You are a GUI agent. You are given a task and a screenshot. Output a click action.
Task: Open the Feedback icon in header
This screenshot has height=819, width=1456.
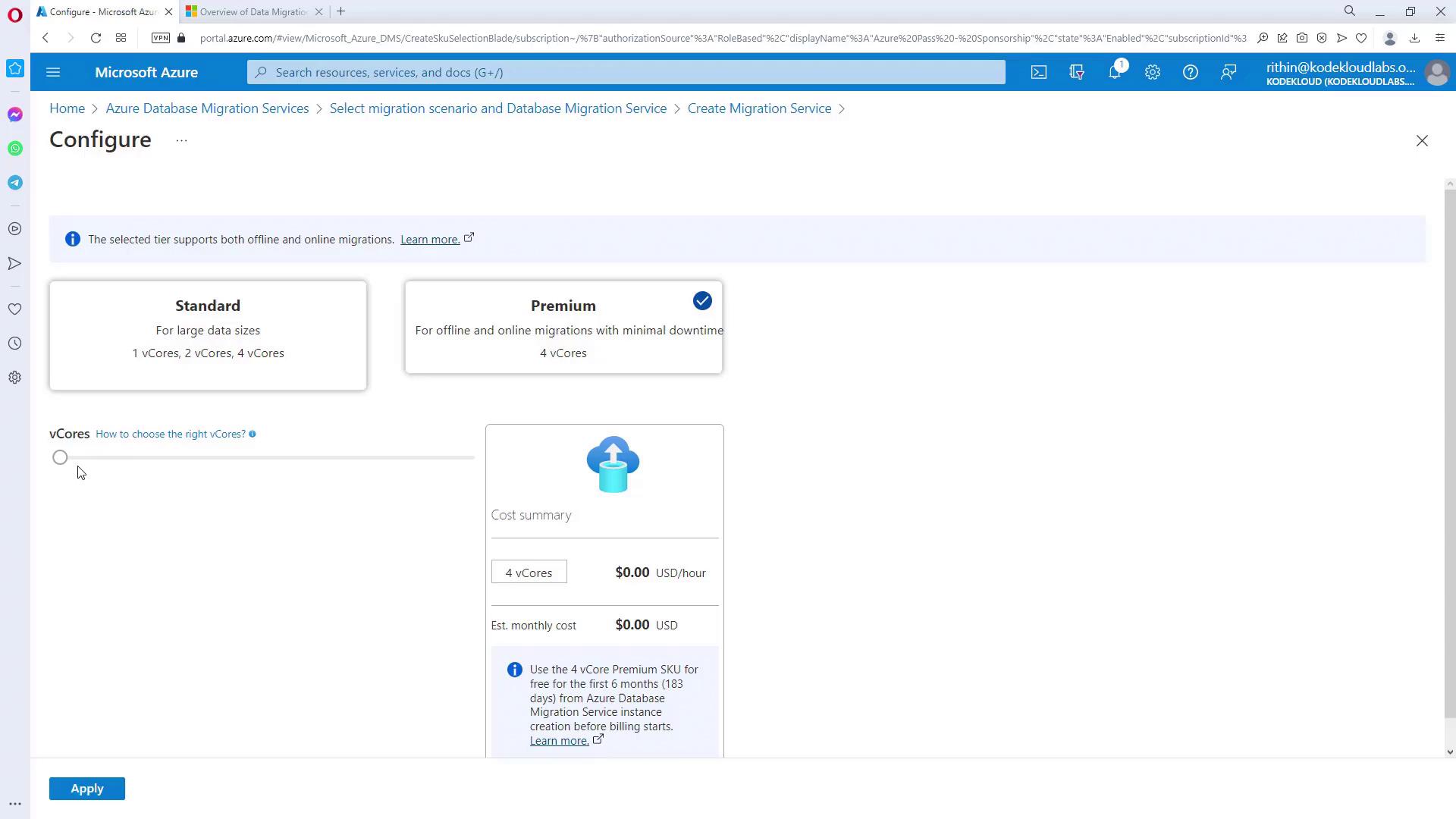tap(1228, 72)
